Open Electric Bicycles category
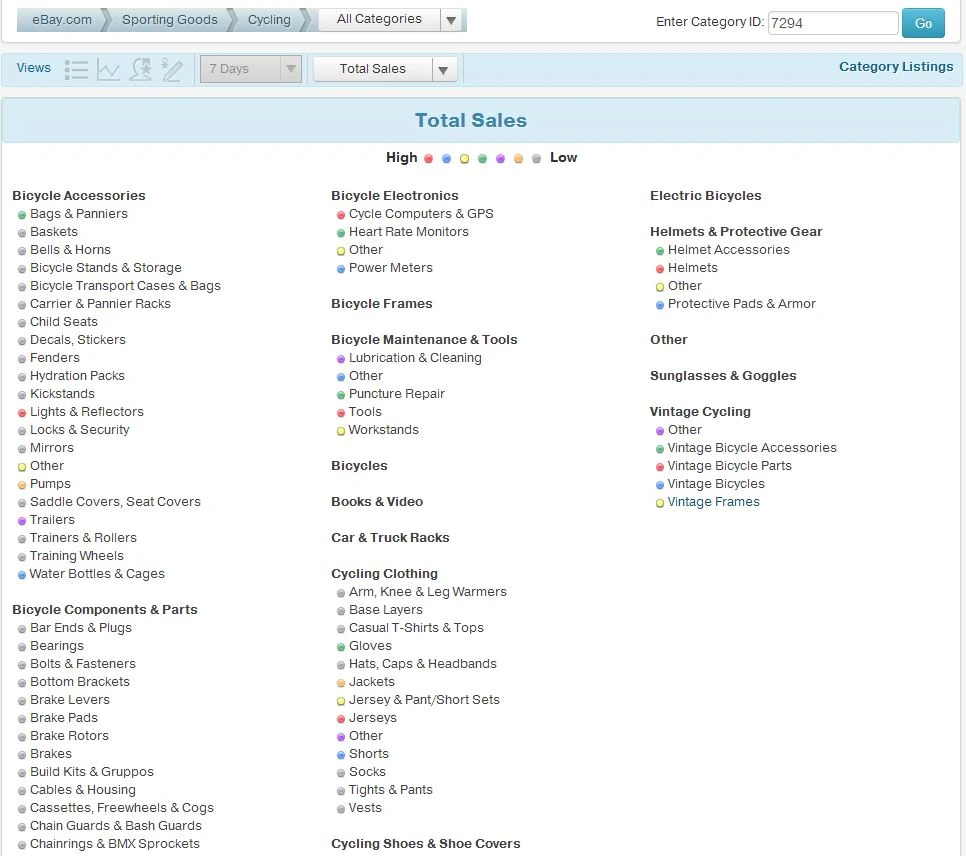 click(x=705, y=195)
